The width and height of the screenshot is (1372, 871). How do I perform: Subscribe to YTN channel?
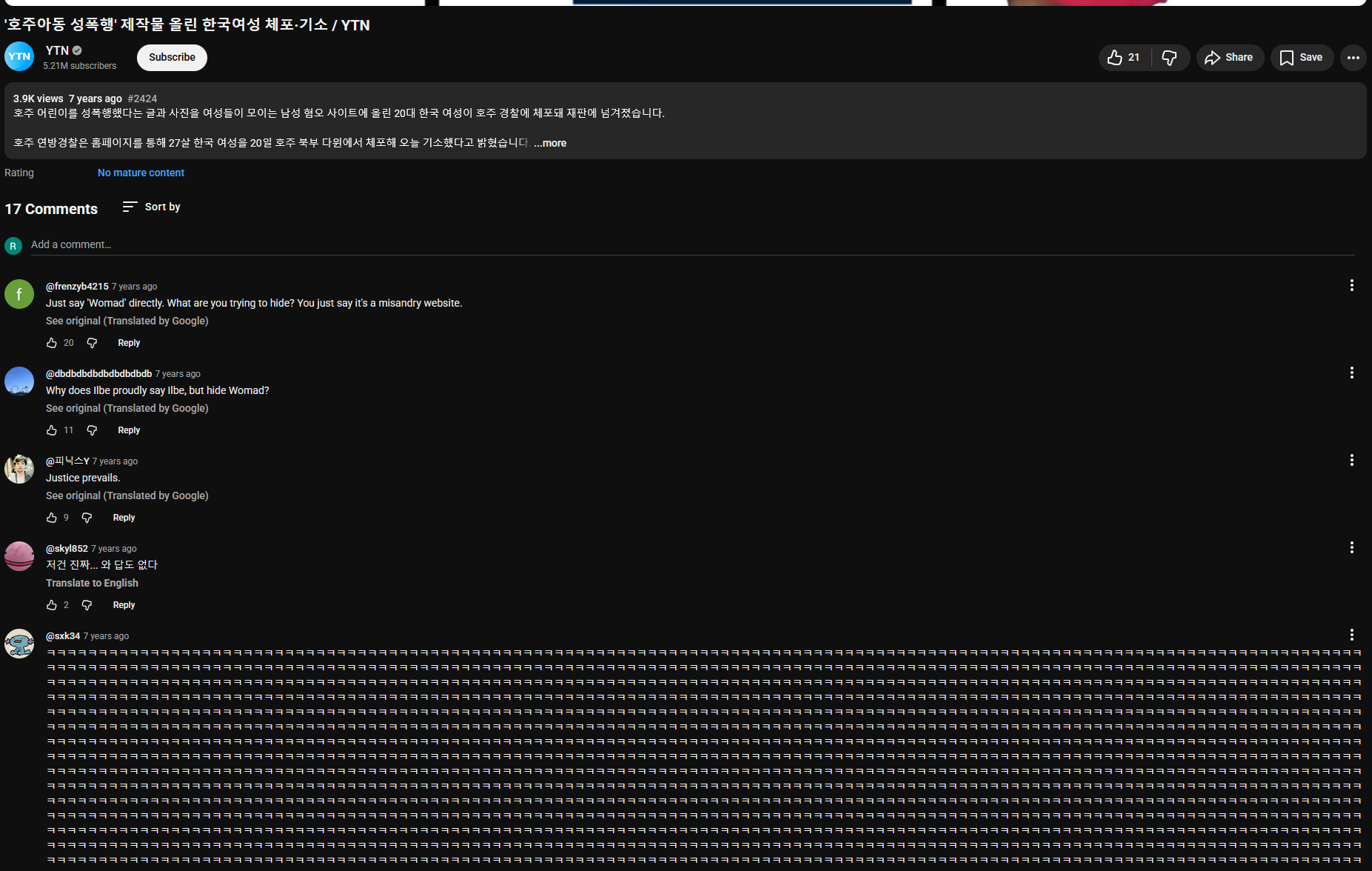pos(172,58)
